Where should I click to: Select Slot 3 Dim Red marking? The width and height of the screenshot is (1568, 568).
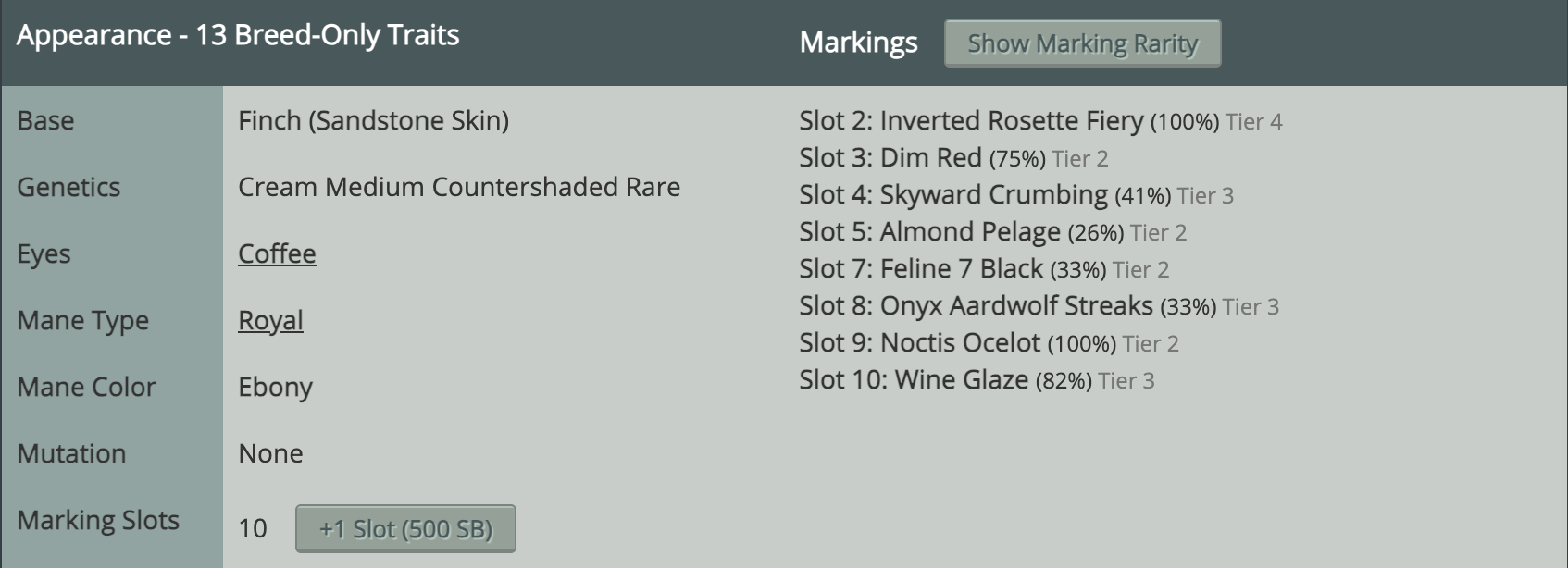[x=953, y=158]
